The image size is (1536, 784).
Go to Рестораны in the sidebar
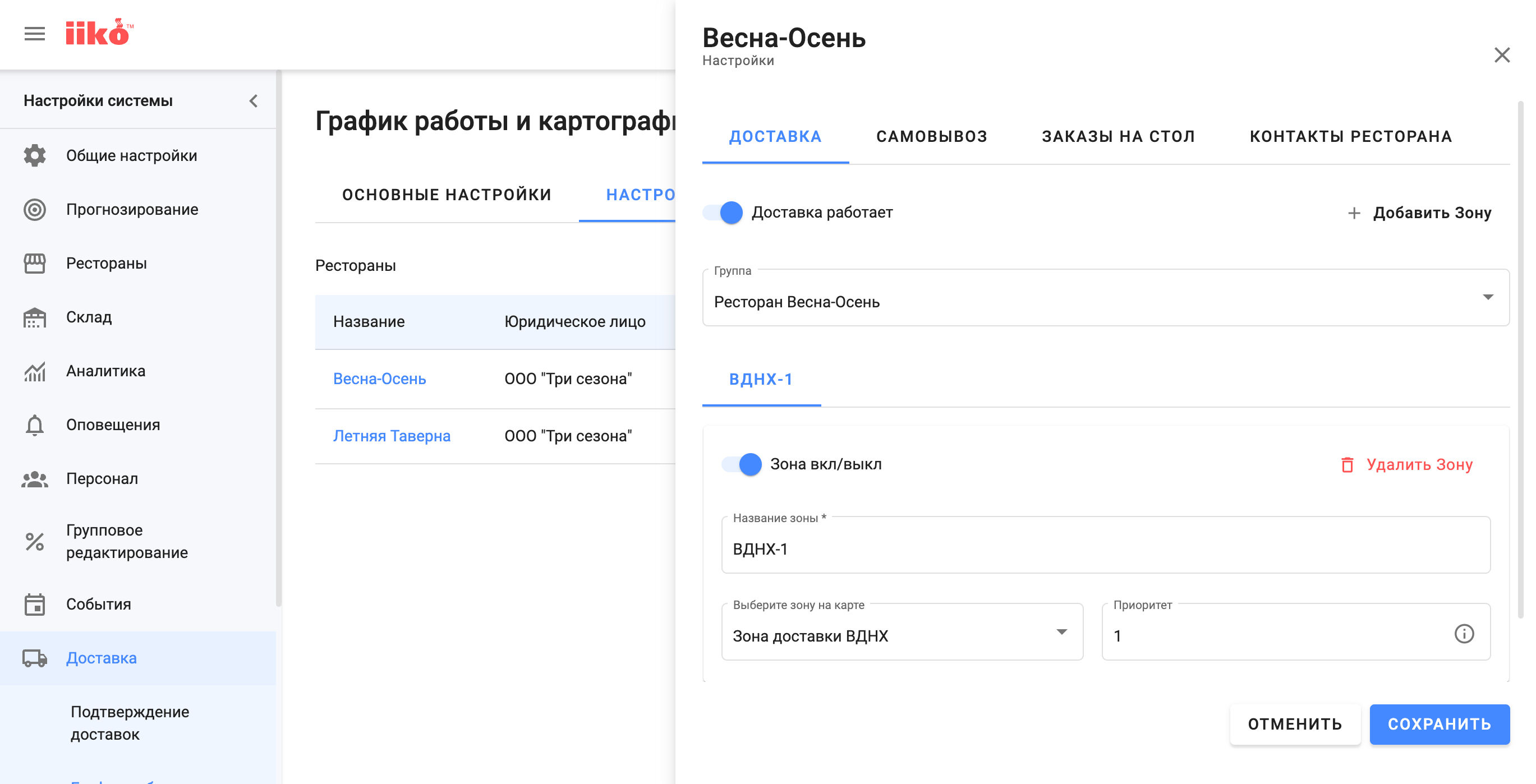(x=107, y=263)
